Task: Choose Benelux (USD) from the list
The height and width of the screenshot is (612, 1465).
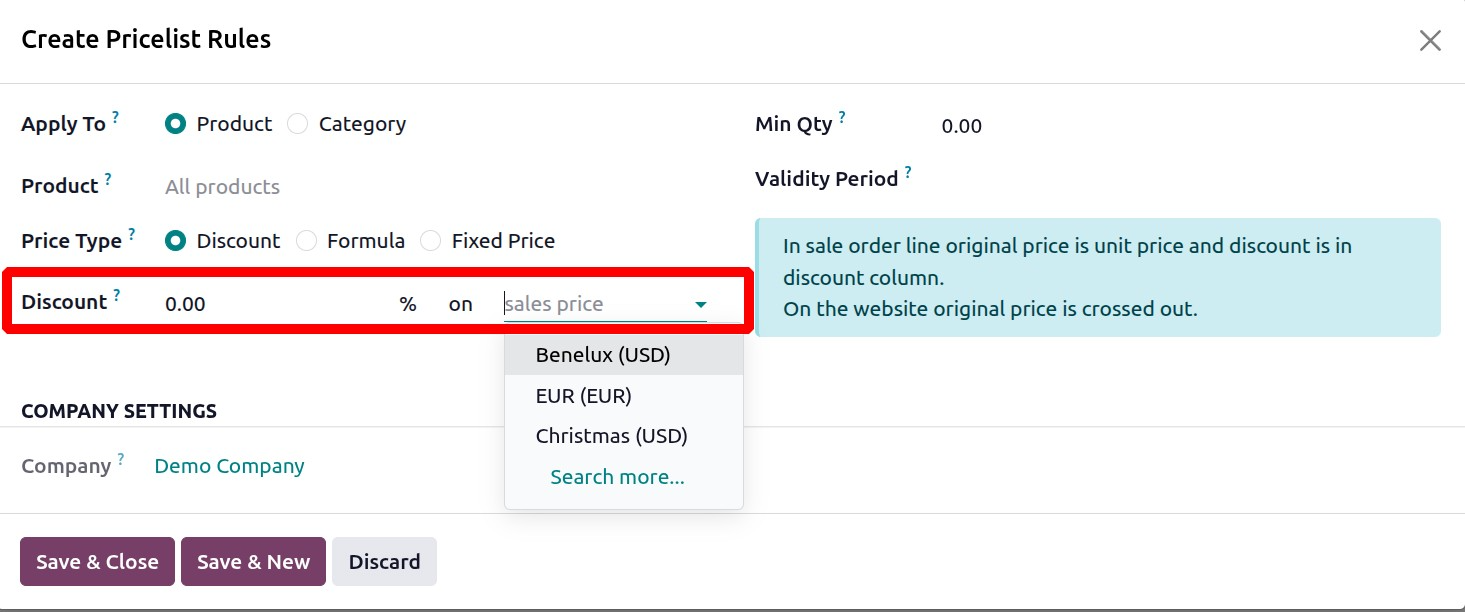Action: tap(603, 355)
